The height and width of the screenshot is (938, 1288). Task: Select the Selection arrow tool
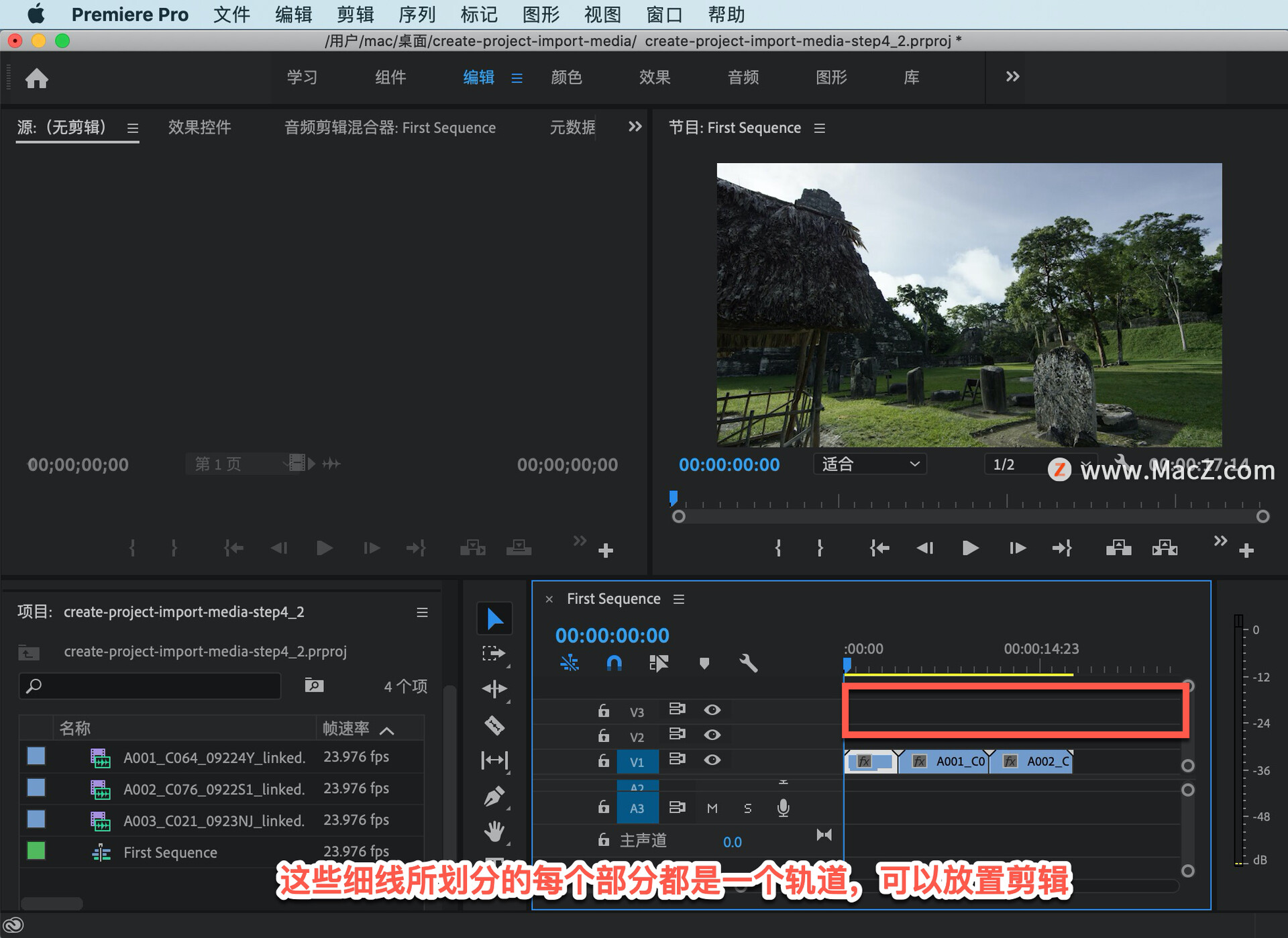coord(494,619)
